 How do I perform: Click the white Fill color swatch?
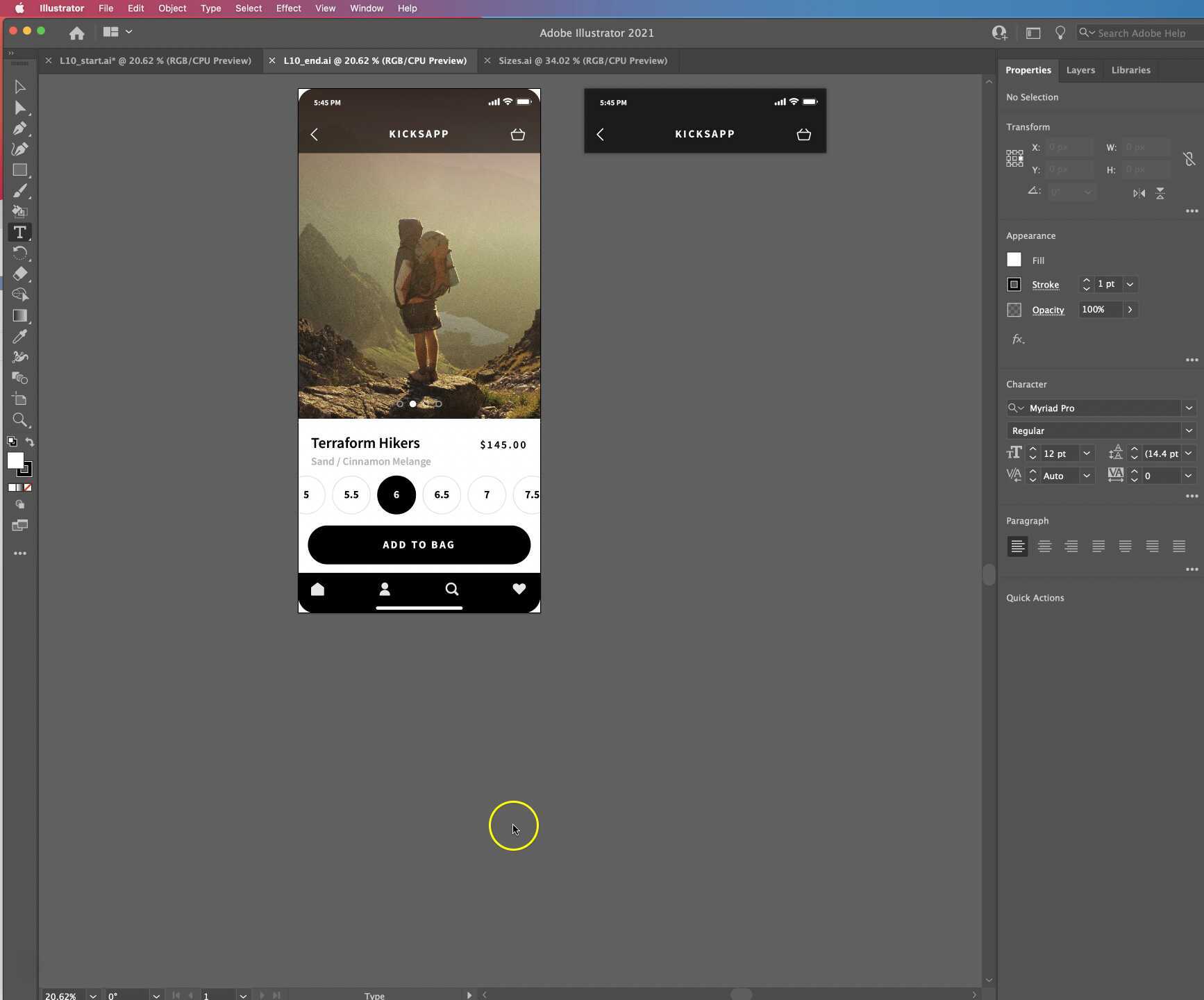click(x=1013, y=260)
